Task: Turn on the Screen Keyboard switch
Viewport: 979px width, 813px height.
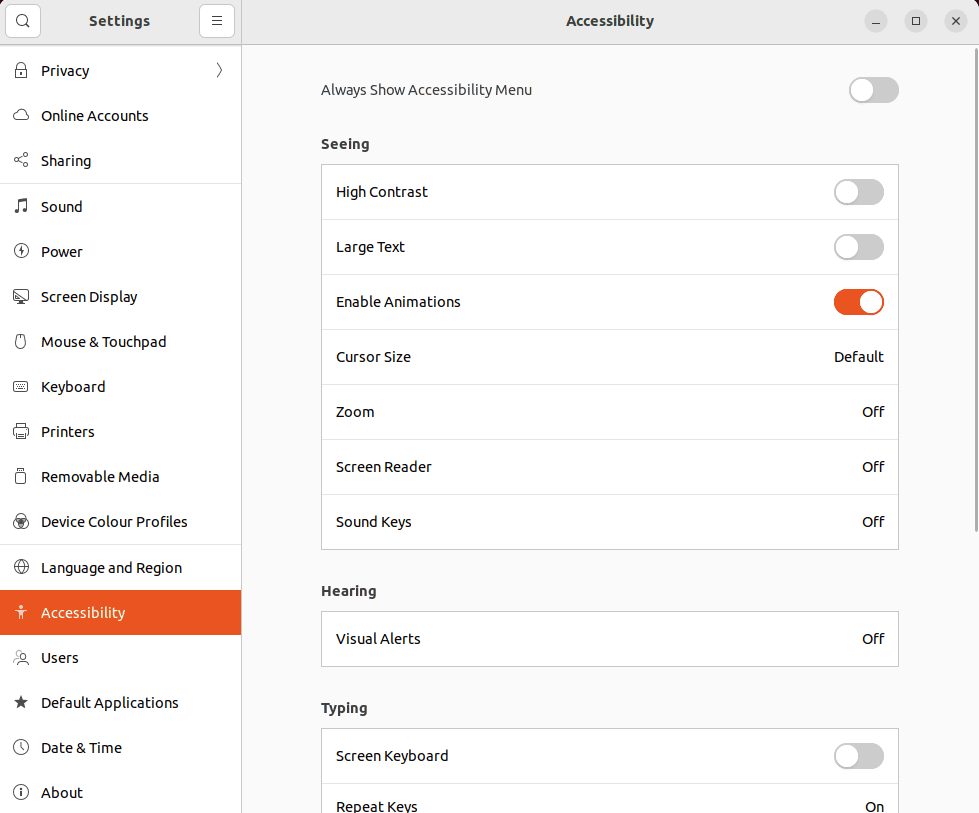Action: pyautogui.click(x=858, y=756)
